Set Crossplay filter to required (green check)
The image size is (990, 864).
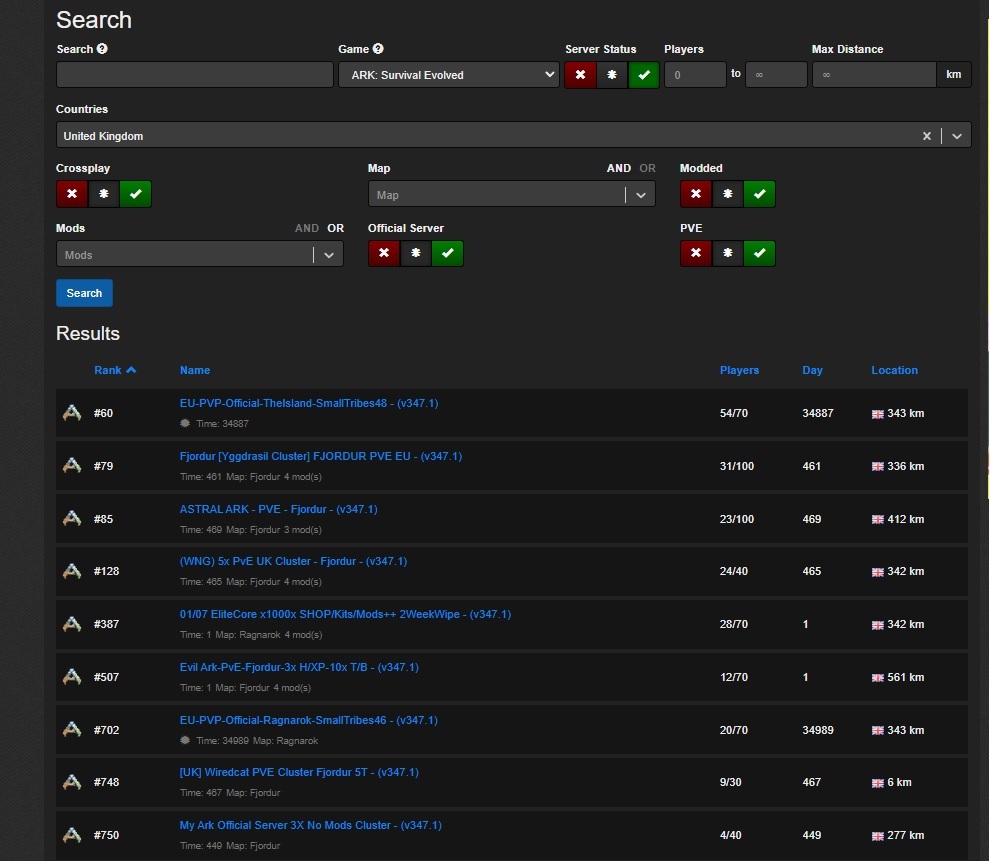pyautogui.click(x=136, y=194)
